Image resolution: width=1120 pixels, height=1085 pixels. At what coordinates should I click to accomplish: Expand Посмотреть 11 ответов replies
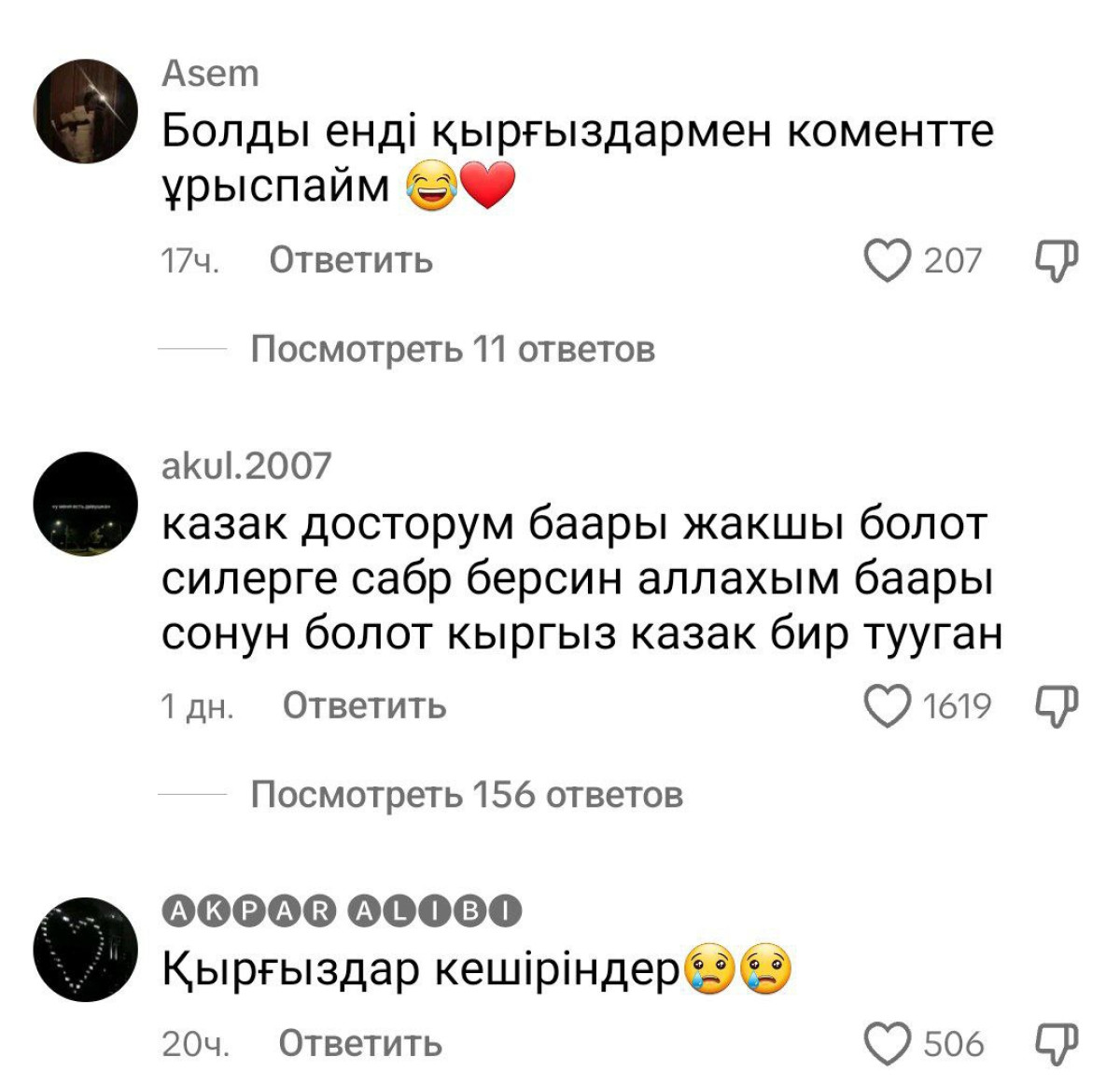453,349
